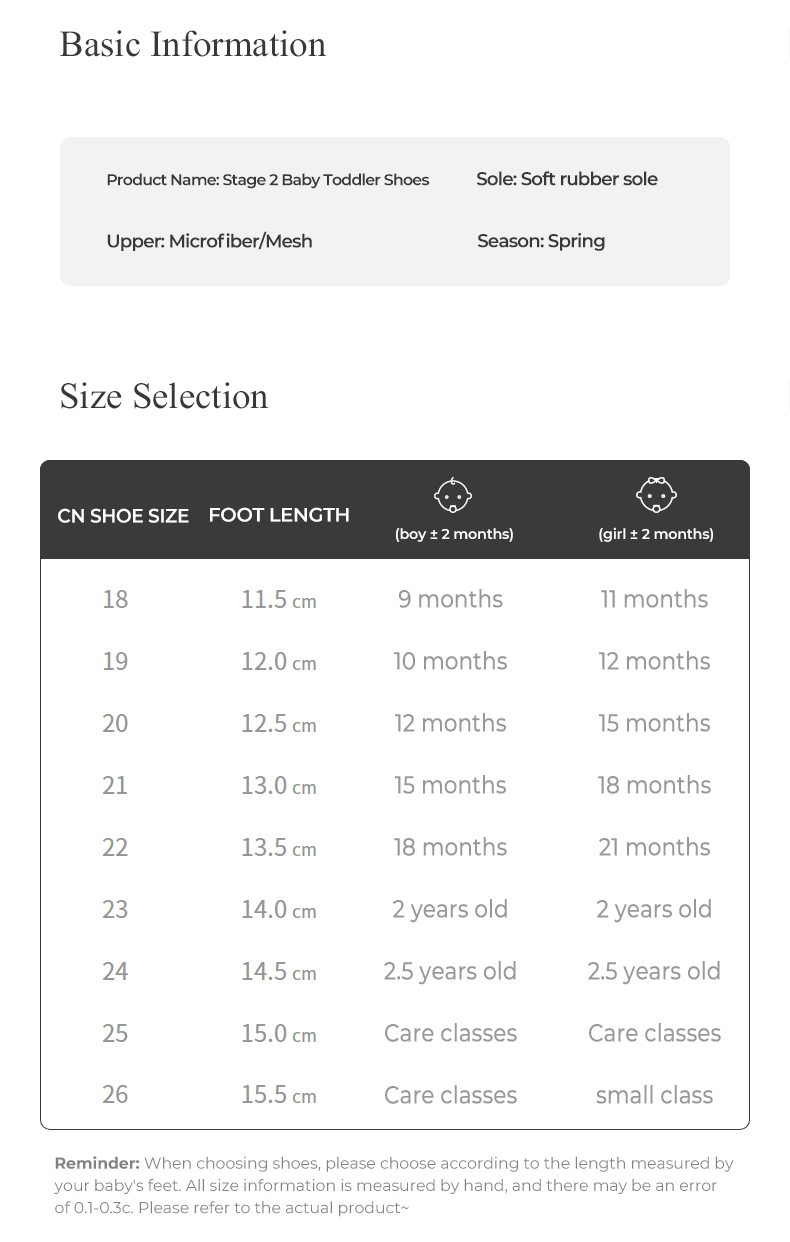Viewport: 790px width, 1242px height.
Task: Click the (girl ± 2 months) label
Action: click(656, 534)
